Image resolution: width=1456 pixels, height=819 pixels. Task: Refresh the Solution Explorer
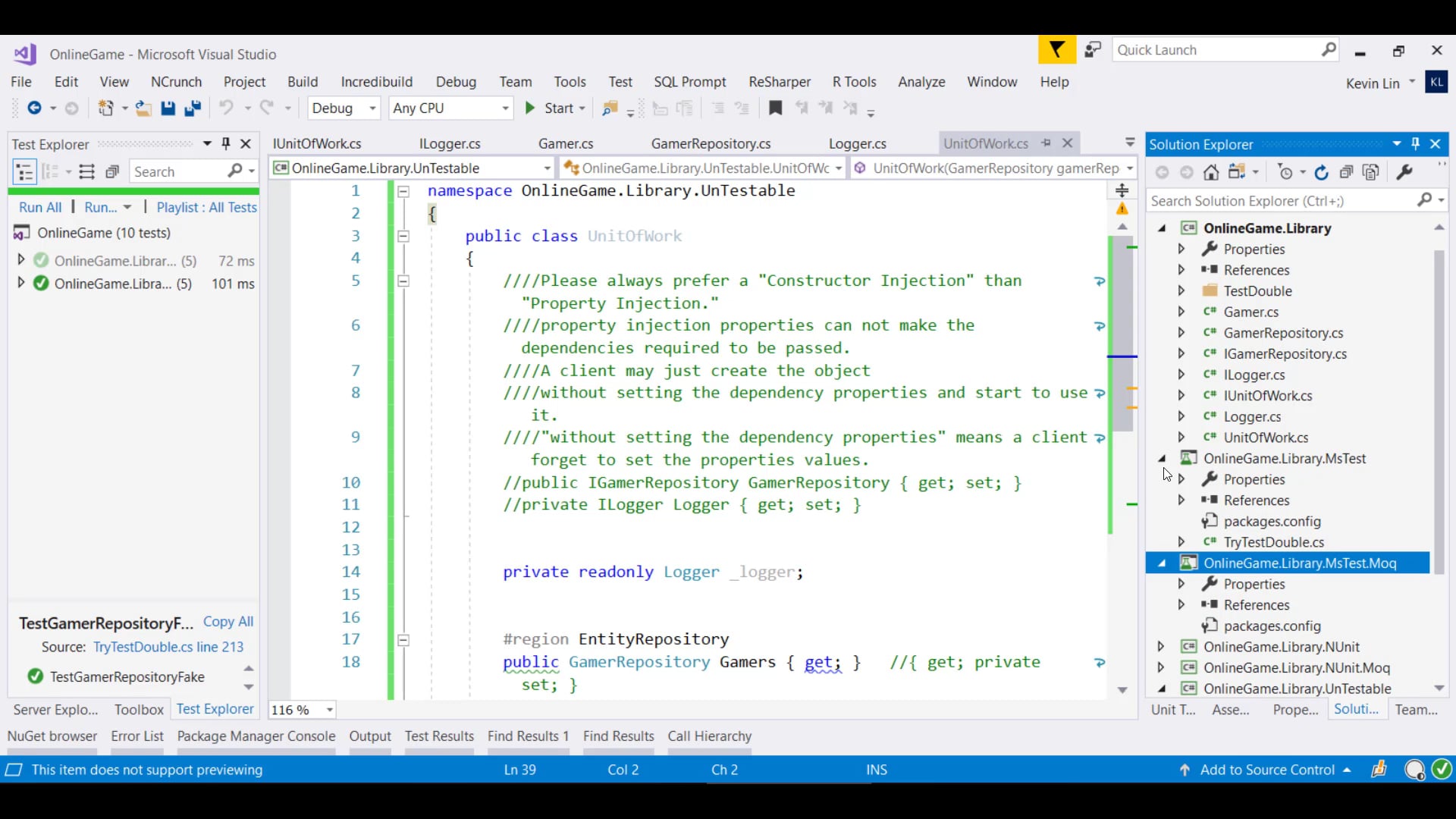click(x=1321, y=172)
